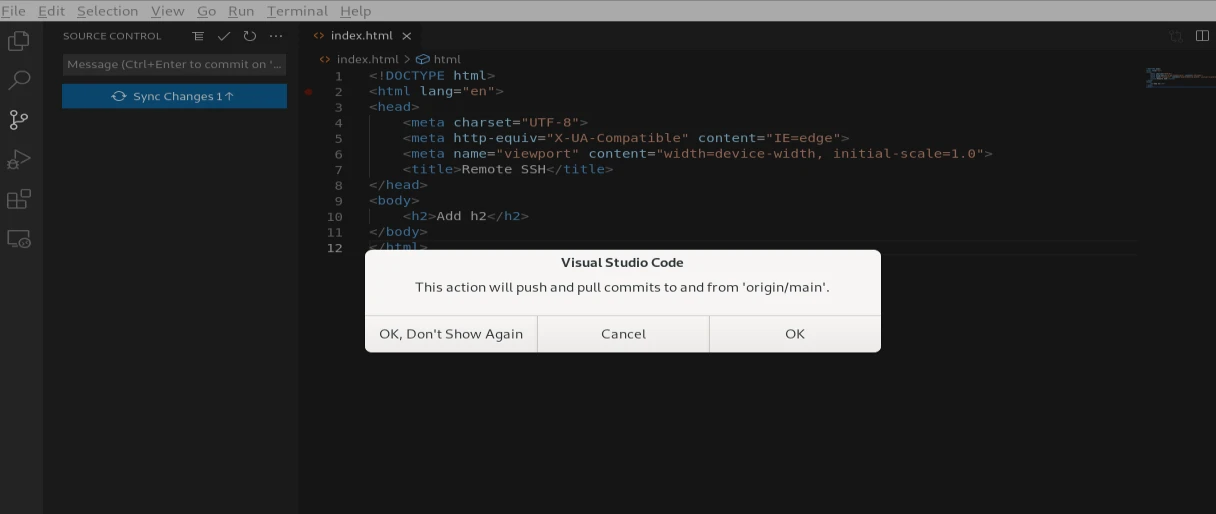Image resolution: width=1216 pixels, height=514 pixels.
Task: Open the Source Control more actions (…) menu
Action: tap(276, 36)
